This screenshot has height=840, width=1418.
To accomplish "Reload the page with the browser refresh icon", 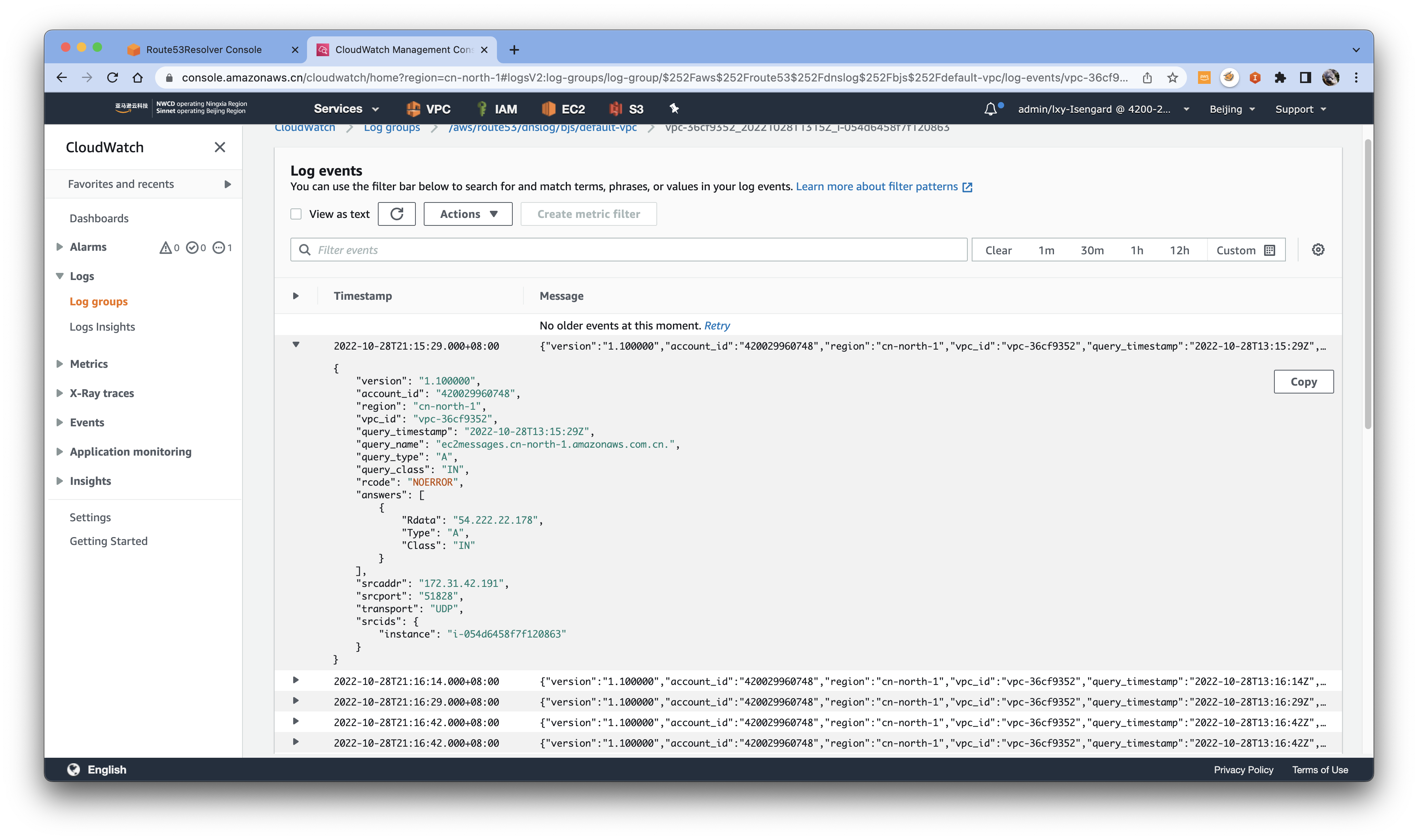I will [112, 78].
